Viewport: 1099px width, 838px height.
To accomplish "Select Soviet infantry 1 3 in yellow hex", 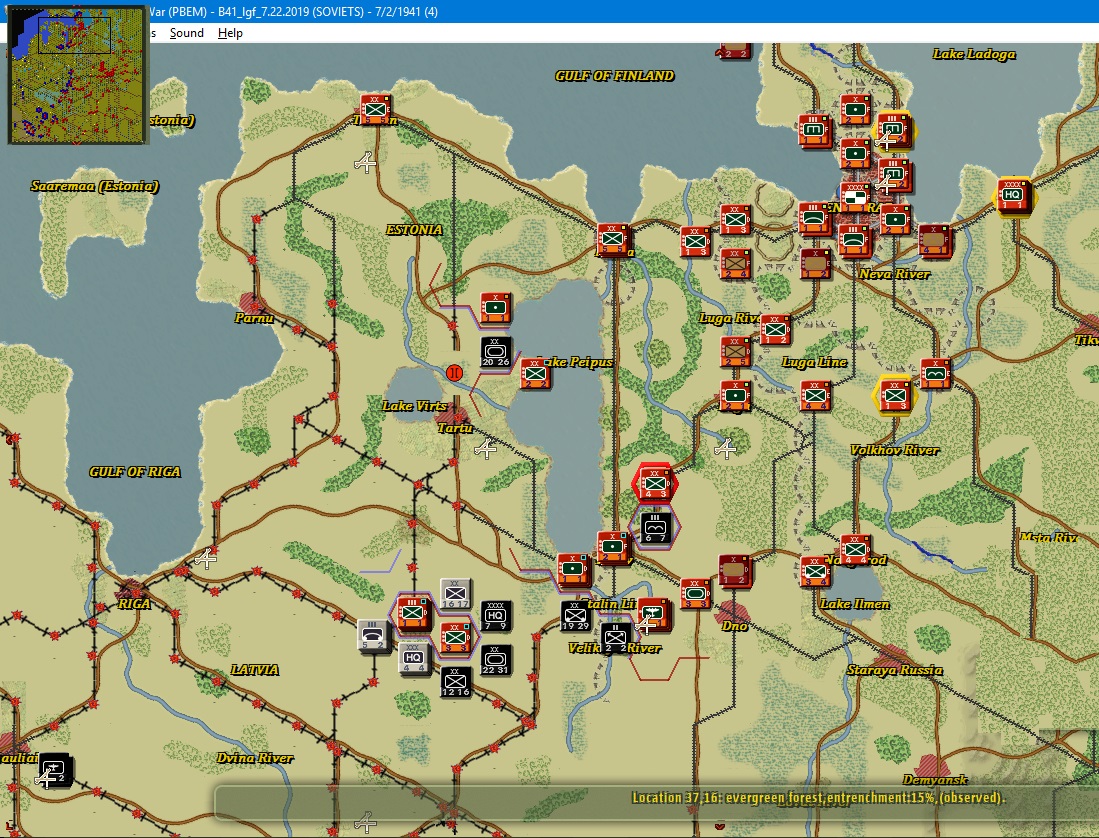I will pos(895,395).
